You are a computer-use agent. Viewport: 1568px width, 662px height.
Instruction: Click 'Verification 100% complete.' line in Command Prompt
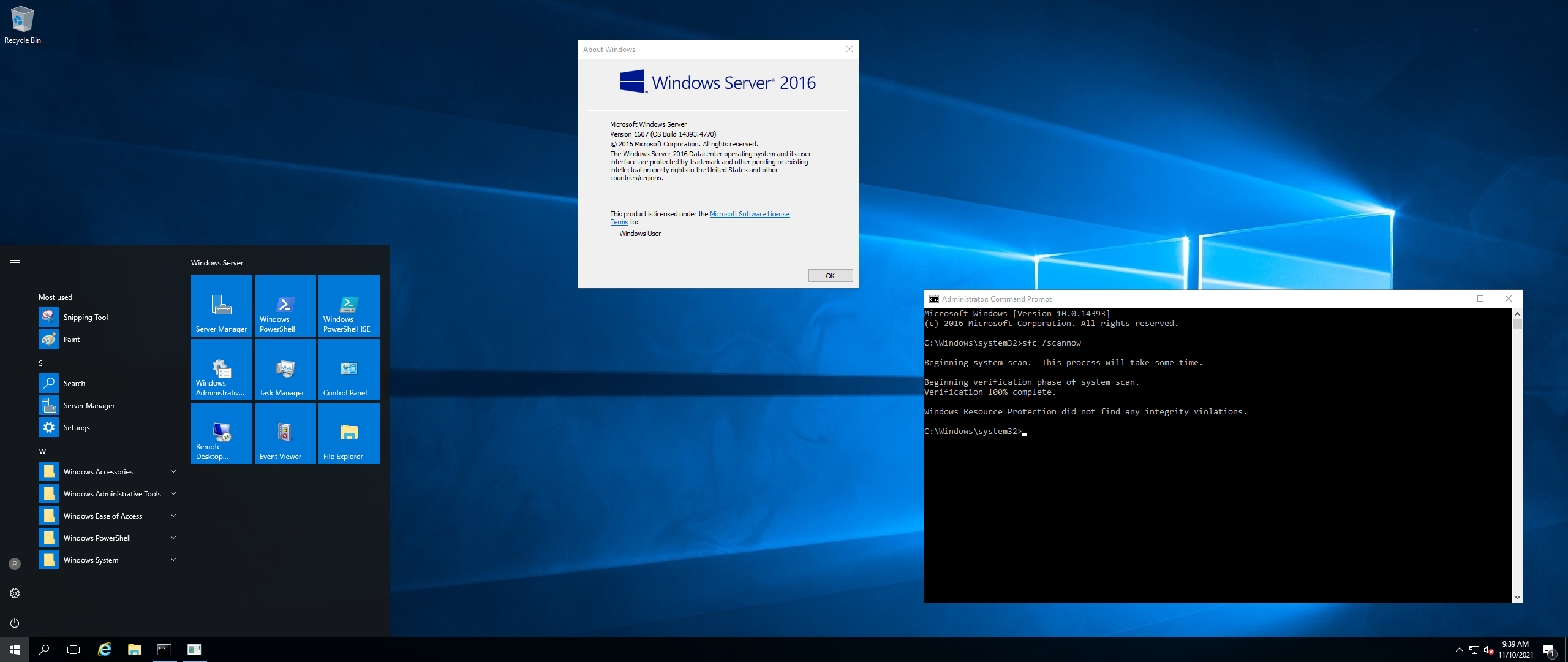click(990, 392)
